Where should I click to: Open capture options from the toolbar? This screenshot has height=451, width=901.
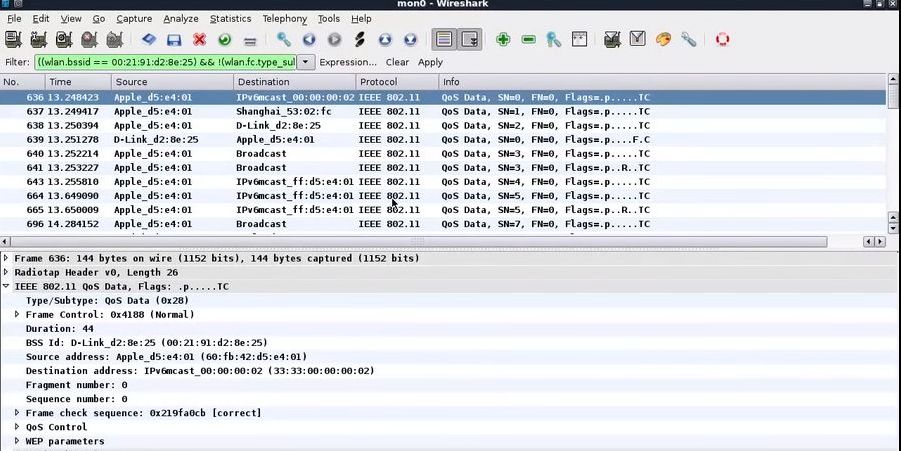pos(38,40)
